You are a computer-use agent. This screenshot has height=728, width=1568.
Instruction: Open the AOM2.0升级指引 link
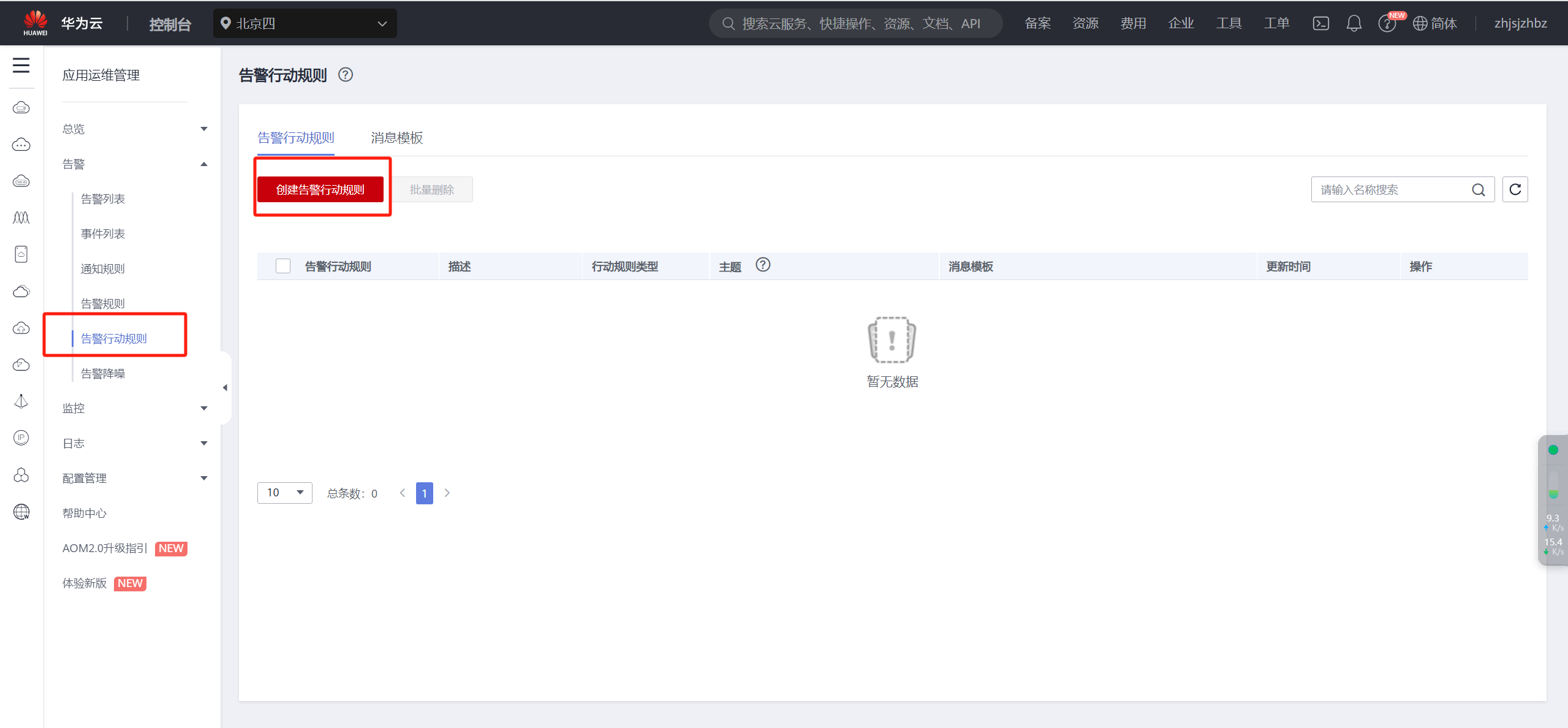click(x=105, y=548)
